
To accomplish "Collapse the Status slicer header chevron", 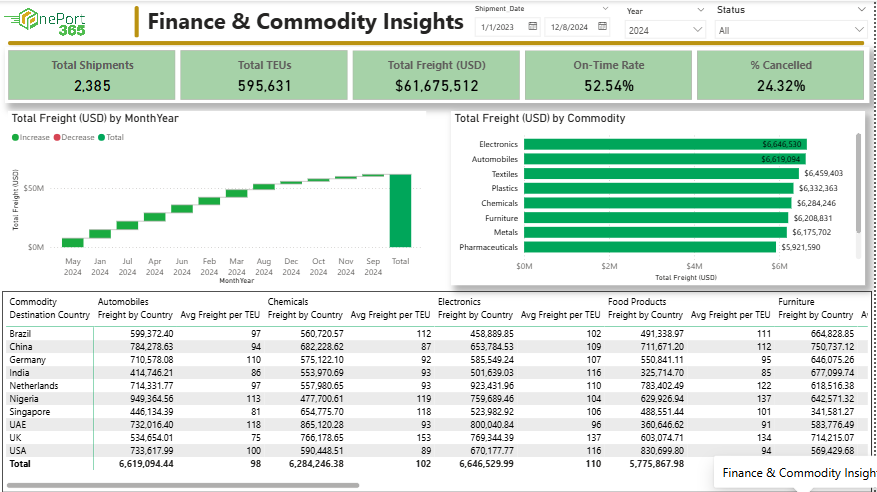I will click(861, 10).
